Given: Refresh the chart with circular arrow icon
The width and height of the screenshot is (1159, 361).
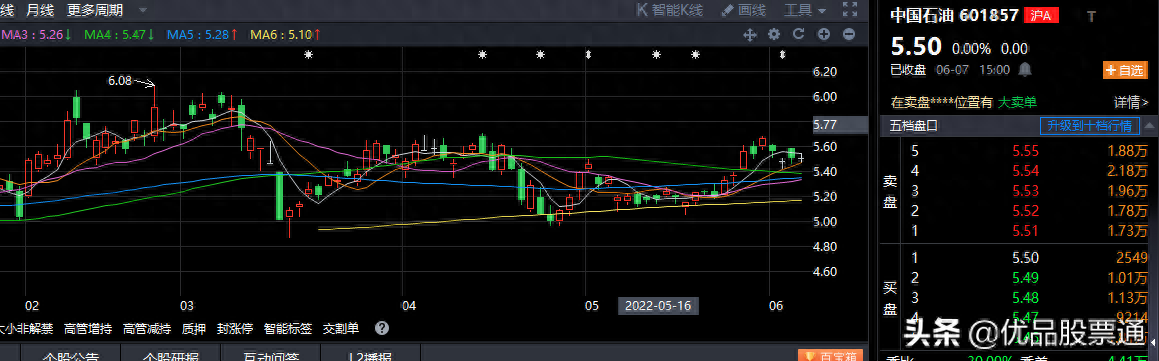Looking at the screenshot, I should point(798,34).
